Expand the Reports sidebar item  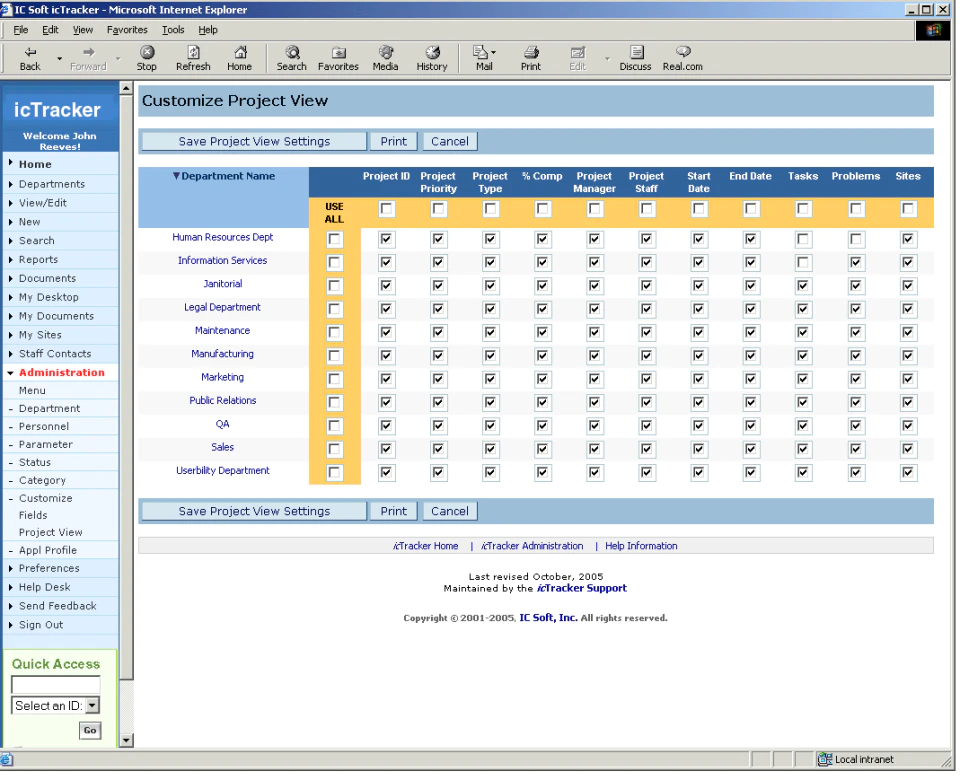[38, 260]
